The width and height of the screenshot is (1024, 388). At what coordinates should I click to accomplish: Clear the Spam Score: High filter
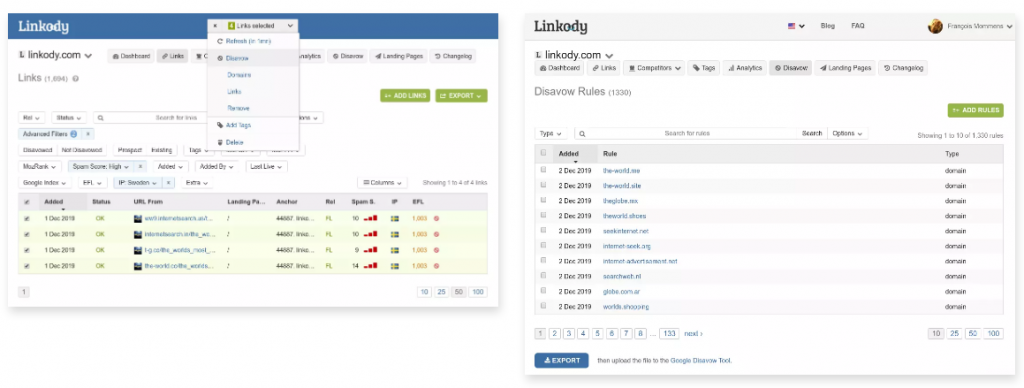point(140,167)
